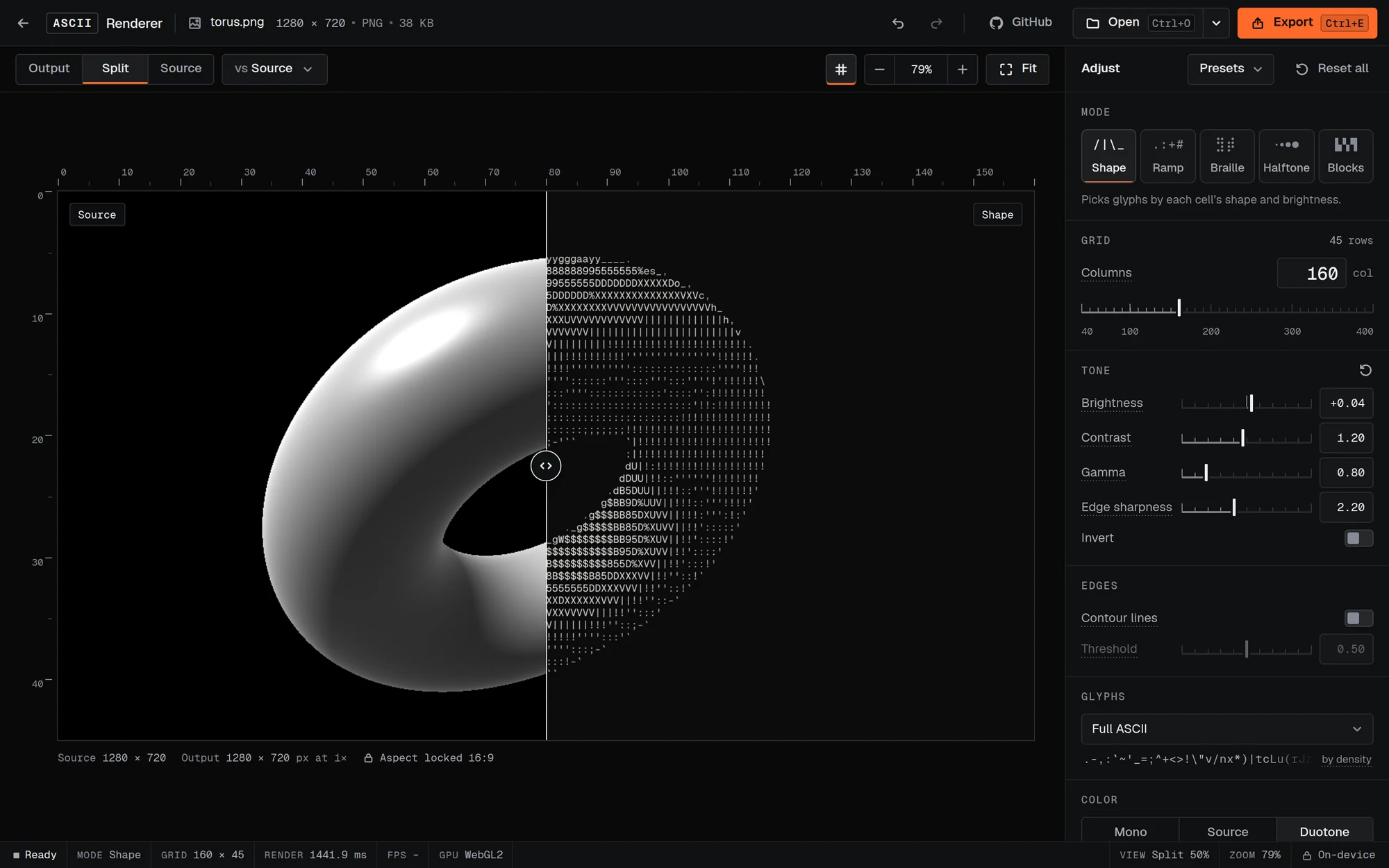Click the image file icon beside torus.png
Viewport: 1389px width, 868px height.
195,23
